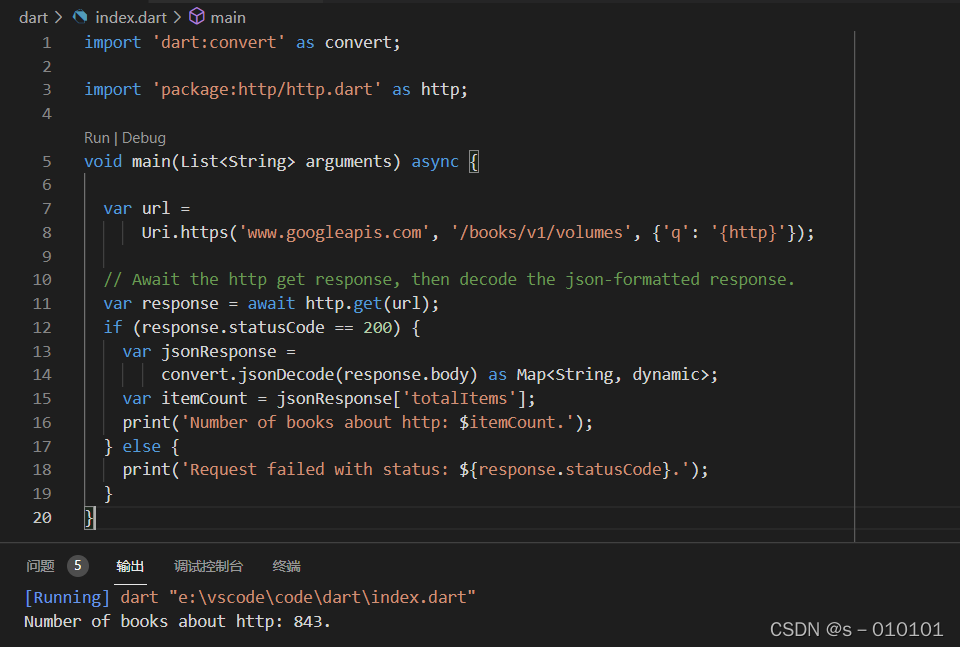Click 'package:http/http.dart' import string
The width and height of the screenshot is (960, 647).
point(266,89)
